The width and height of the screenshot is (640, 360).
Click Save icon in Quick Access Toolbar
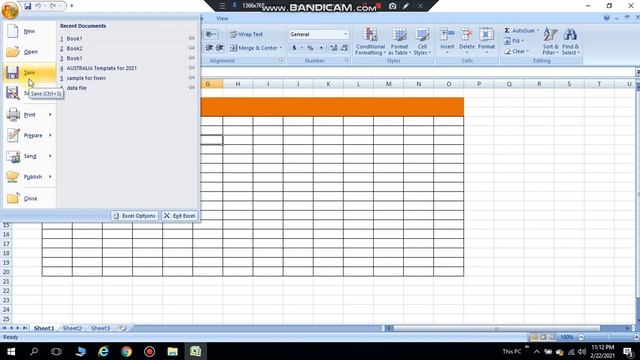click(x=27, y=6)
